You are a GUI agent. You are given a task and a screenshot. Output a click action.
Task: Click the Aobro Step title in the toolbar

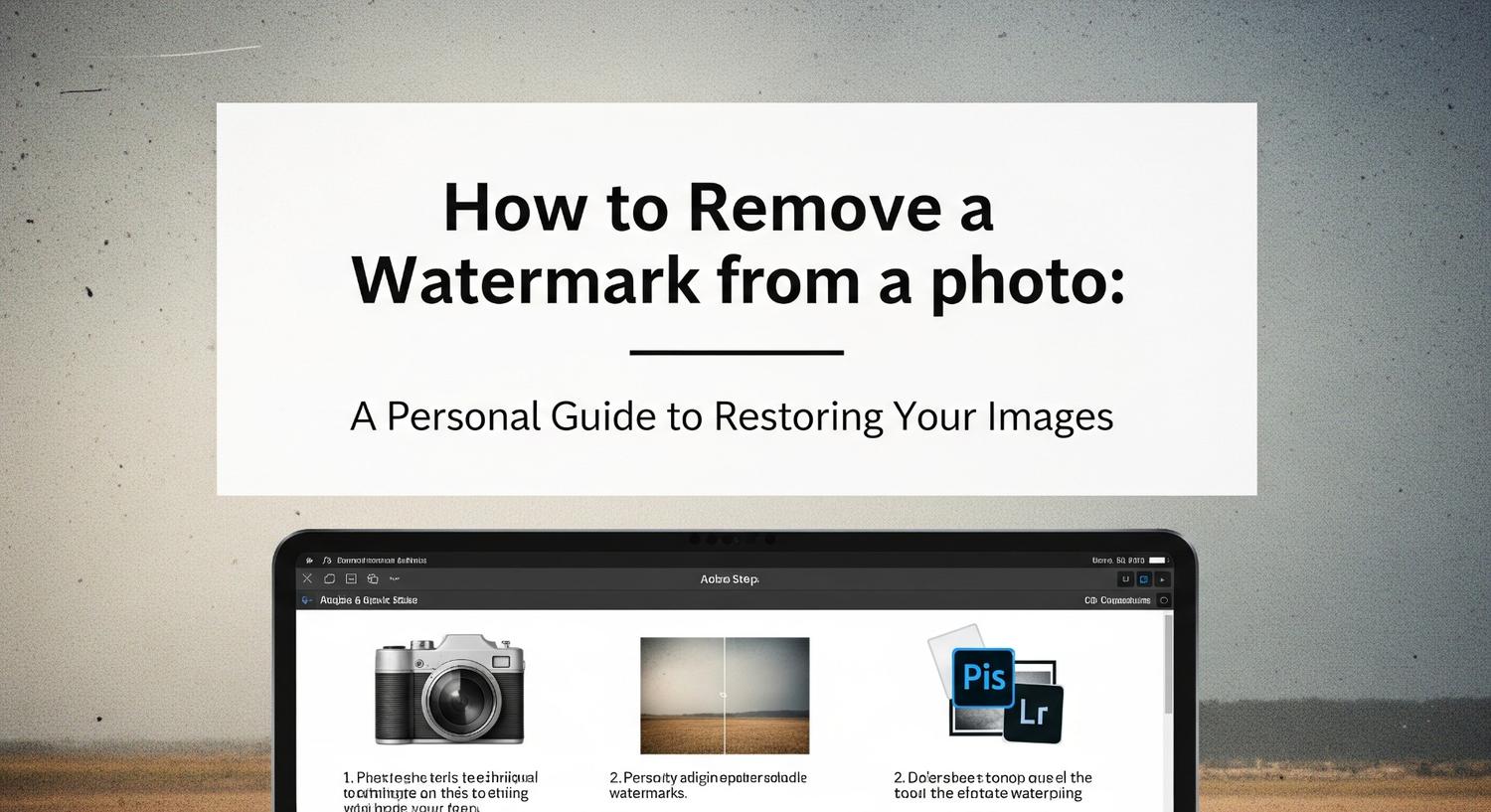point(730,579)
